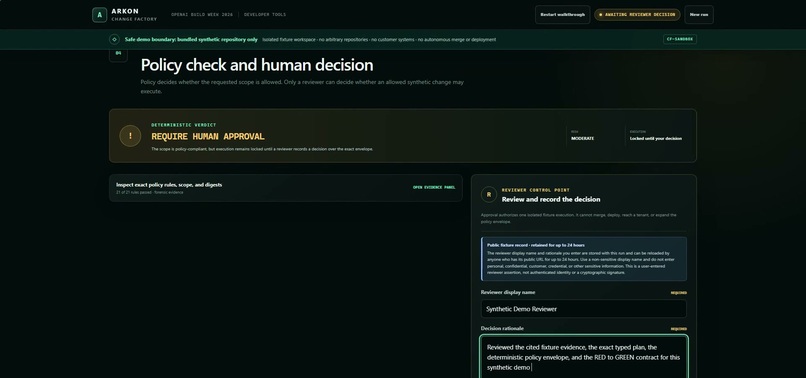Viewport: 806px width, 378px height.
Task: Click Safe demo boundary banner text
Action: click(x=191, y=40)
